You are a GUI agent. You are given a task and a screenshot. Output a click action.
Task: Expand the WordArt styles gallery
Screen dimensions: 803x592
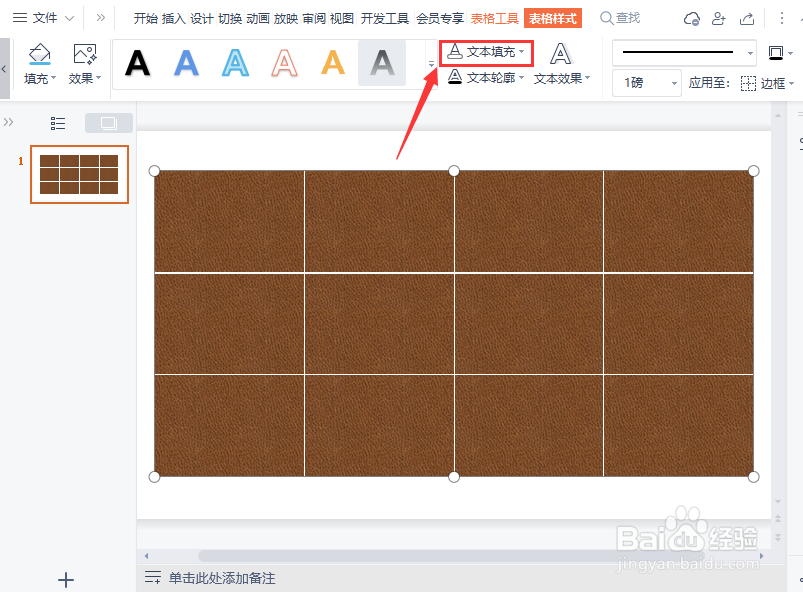(x=431, y=64)
